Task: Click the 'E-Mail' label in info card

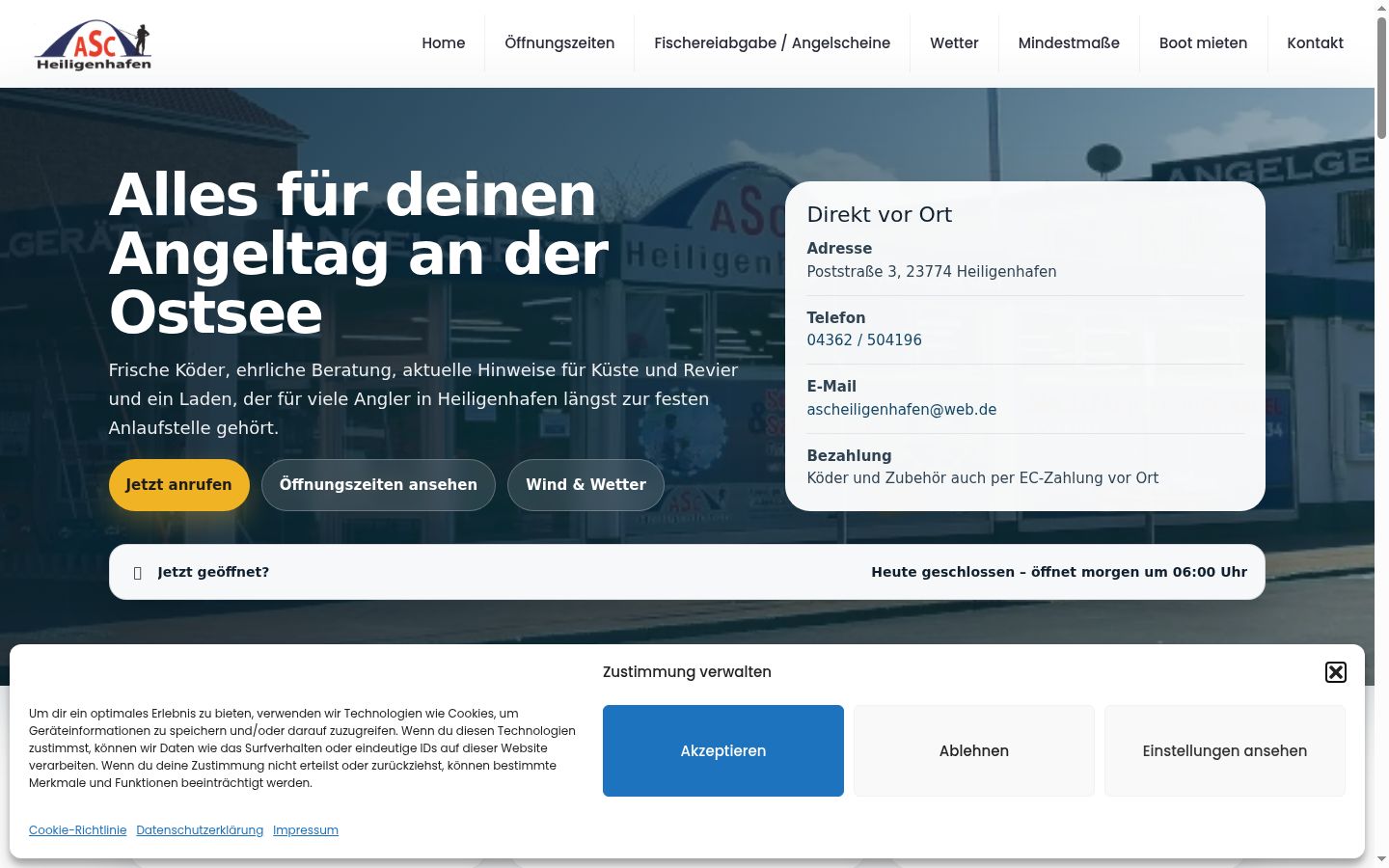Action: [x=831, y=387]
